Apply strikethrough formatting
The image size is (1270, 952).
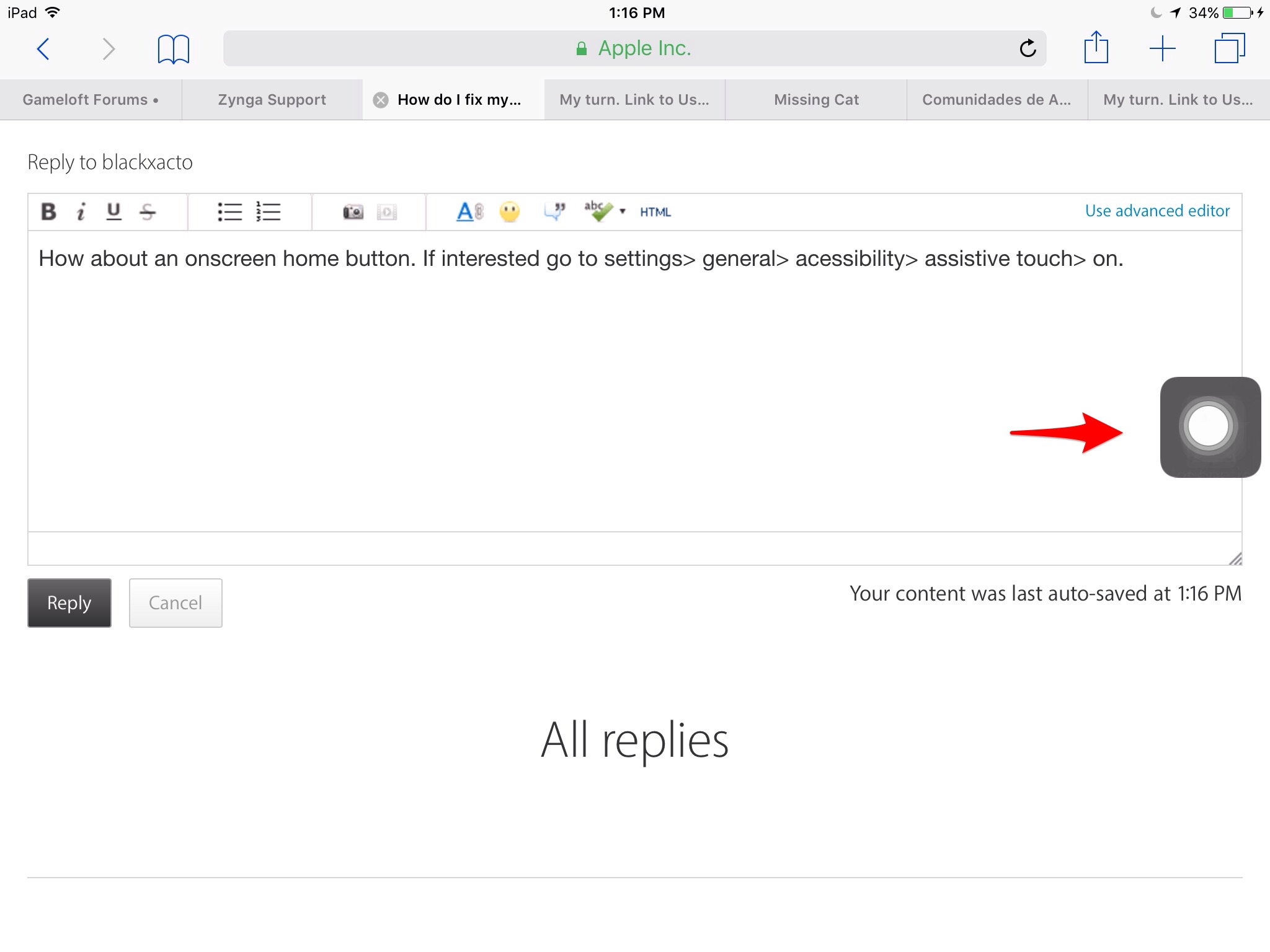pyautogui.click(x=148, y=212)
